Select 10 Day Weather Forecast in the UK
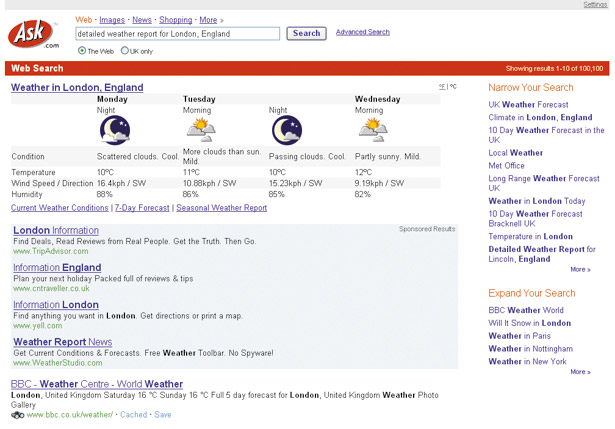Screen dimensions: 615x429 [x=546, y=135]
